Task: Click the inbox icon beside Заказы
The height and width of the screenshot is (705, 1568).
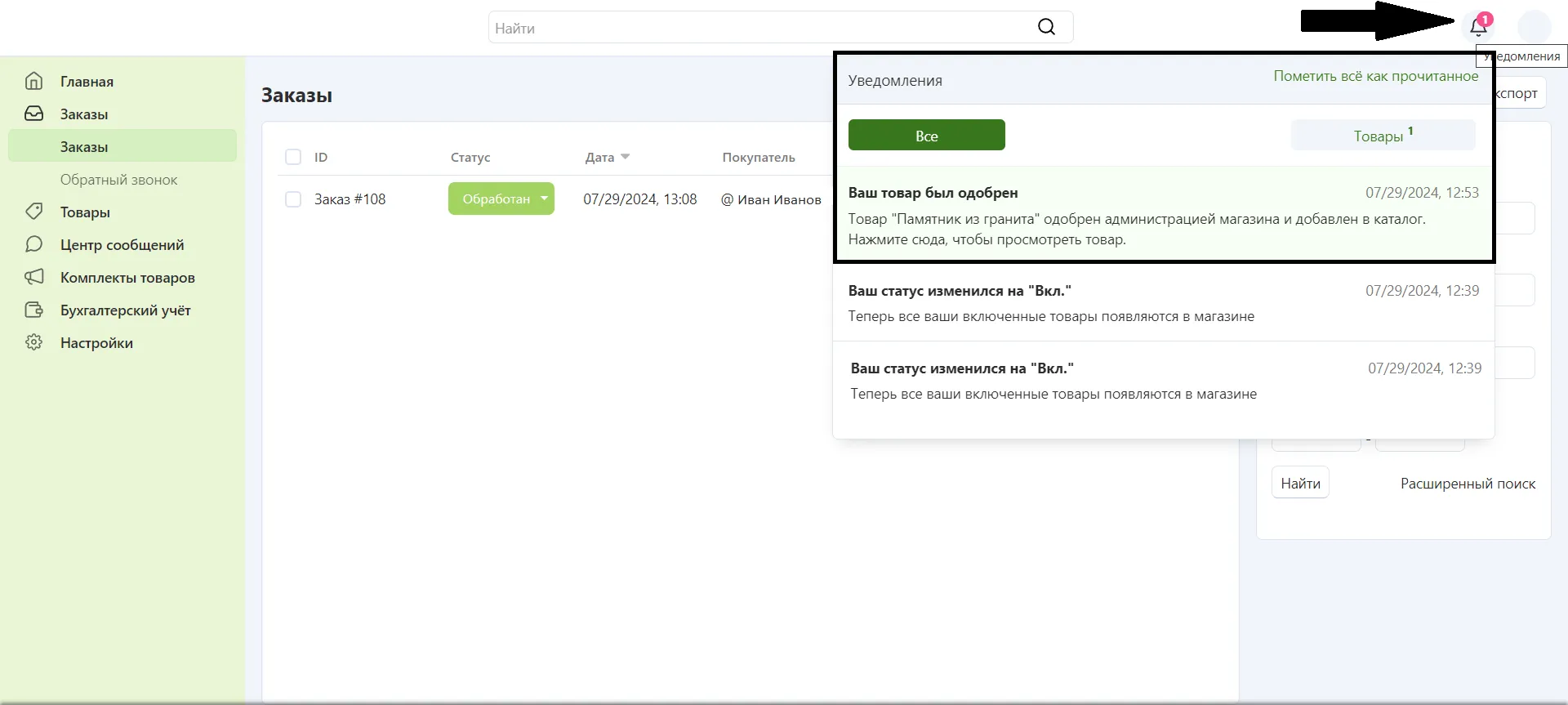Action: coord(34,114)
